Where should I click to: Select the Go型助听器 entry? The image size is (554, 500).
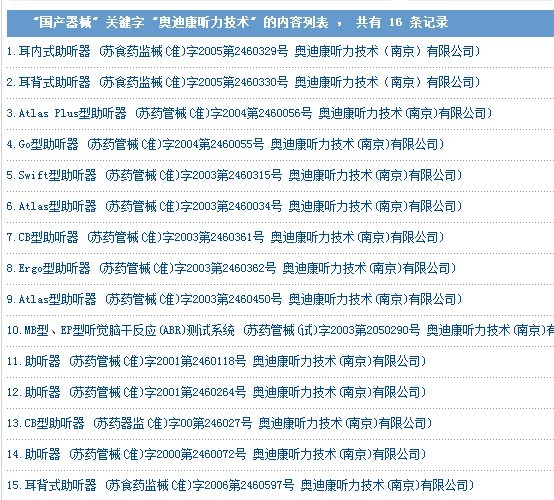coord(225,145)
